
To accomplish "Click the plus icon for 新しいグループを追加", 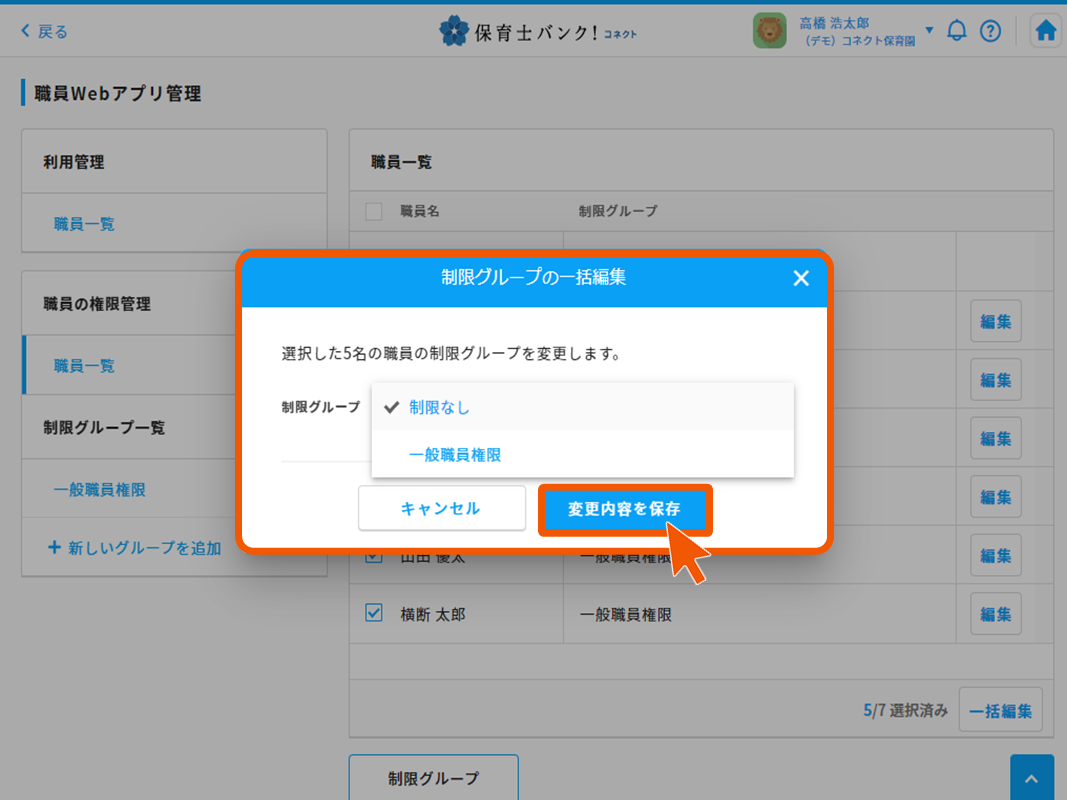I will coord(54,548).
